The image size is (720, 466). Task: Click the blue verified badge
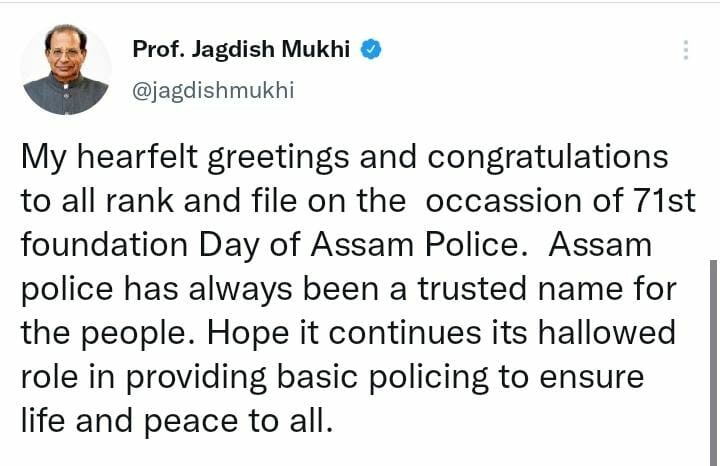point(371,49)
